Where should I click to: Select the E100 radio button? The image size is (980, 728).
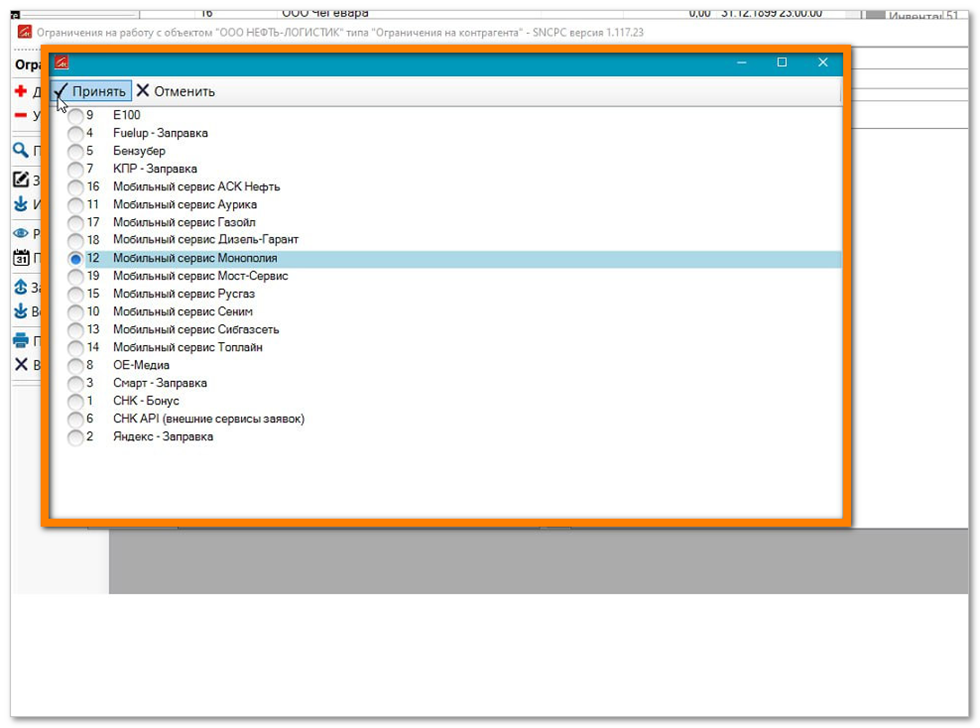pos(76,116)
